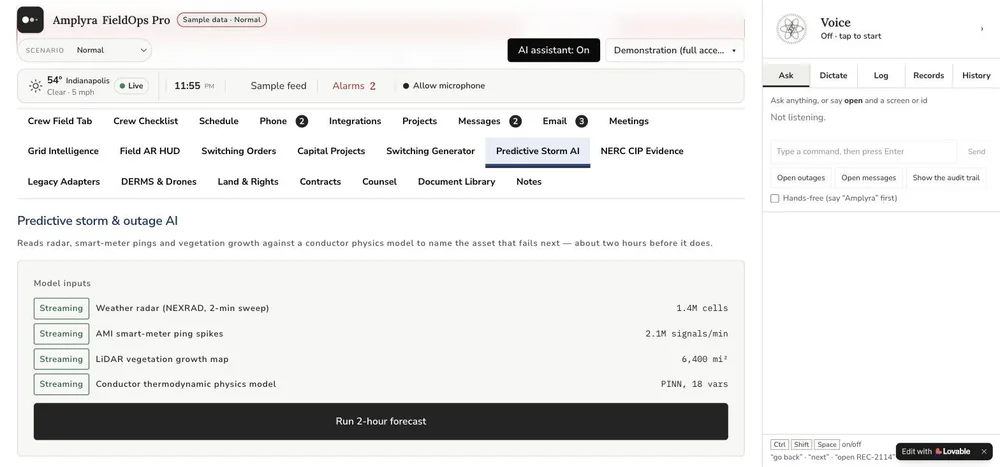Viewport: 1000px width, 467px height.
Task: Open the Switching Orders tab
Action: [239, 151]
